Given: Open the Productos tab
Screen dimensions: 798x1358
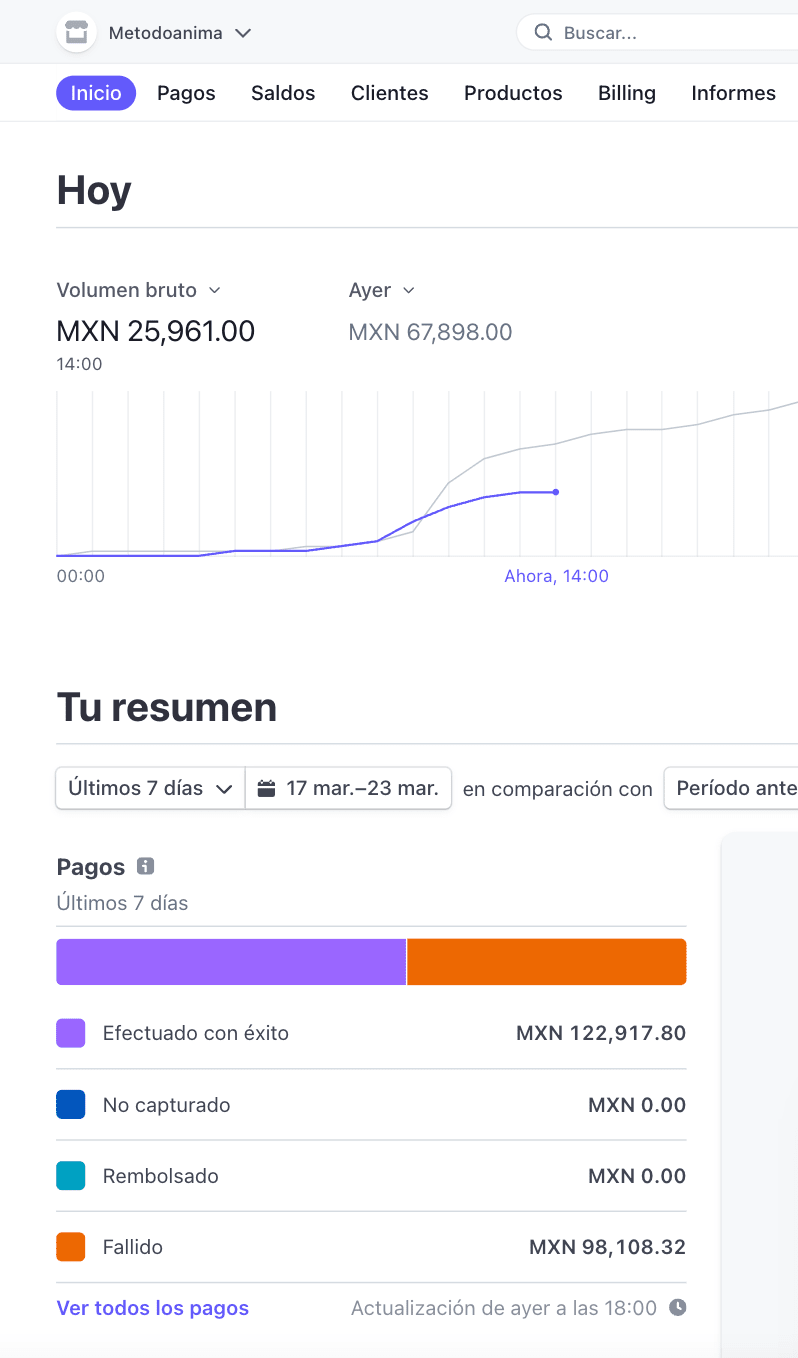Looking at the screenshot, I should pyautogui.click(x=513, y=93).
